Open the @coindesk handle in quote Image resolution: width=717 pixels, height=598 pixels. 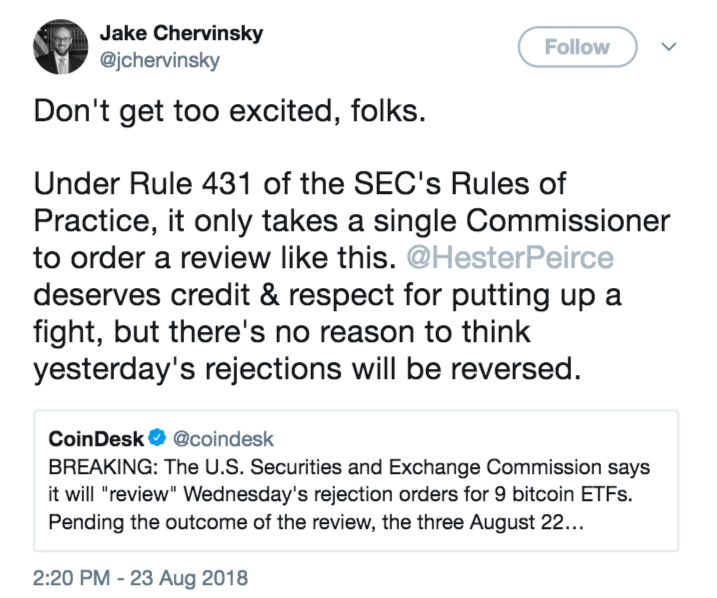pos(225,438)
